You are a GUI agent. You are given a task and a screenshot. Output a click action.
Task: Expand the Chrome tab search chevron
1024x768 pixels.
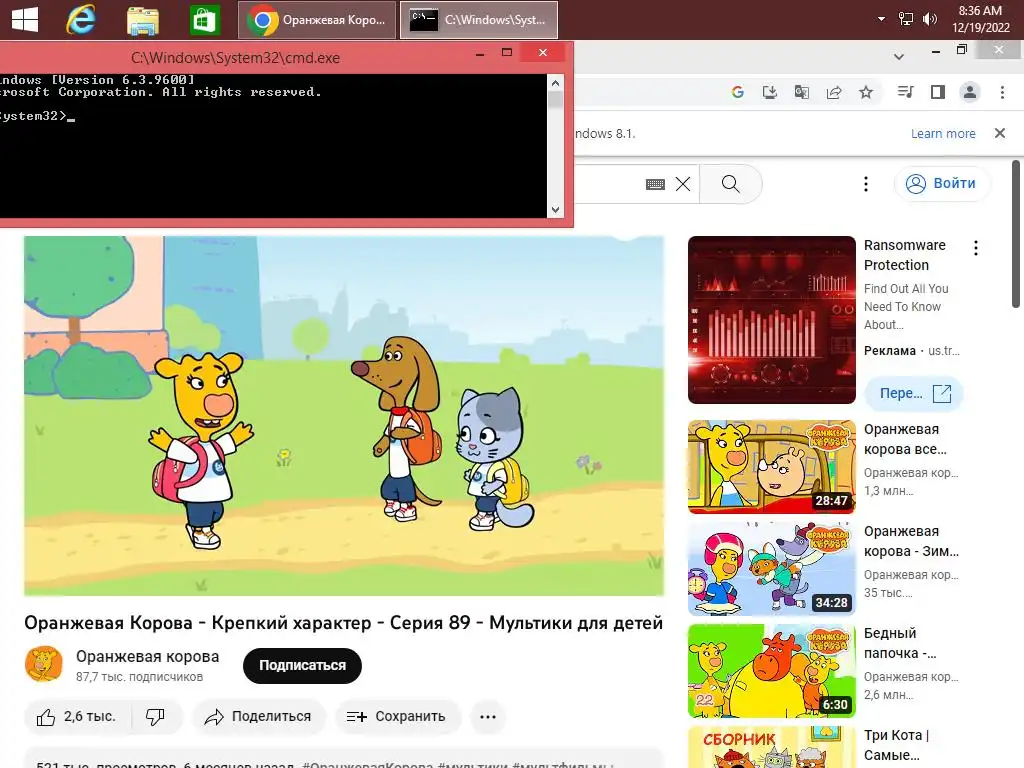click(x=899, y=56)
